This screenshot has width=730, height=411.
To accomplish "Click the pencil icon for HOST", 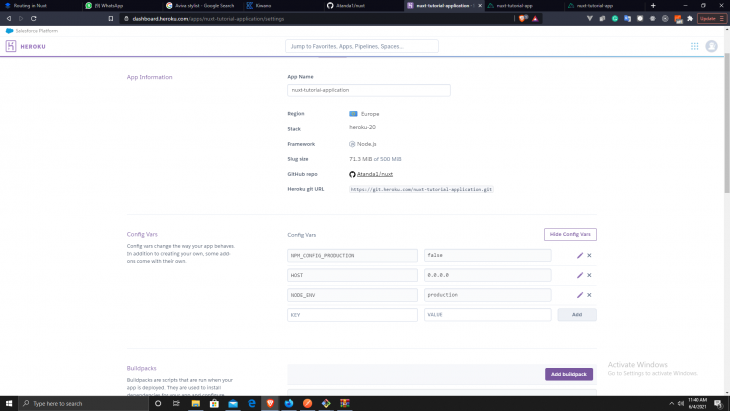I will click(579, 275).
